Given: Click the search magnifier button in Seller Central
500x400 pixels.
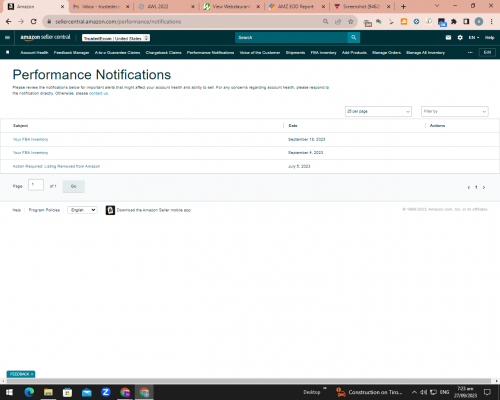Looking at the screenshot, I should [x=354, y=38].
